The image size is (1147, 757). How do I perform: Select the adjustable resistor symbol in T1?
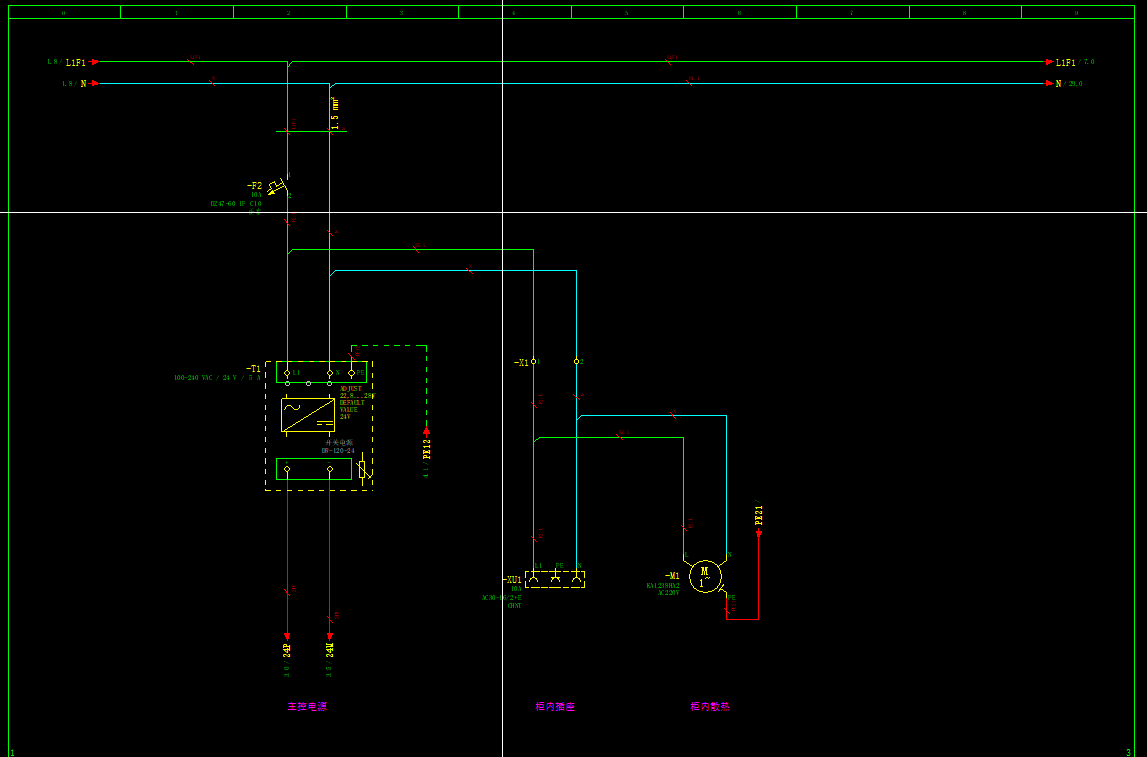pos(363,469)
